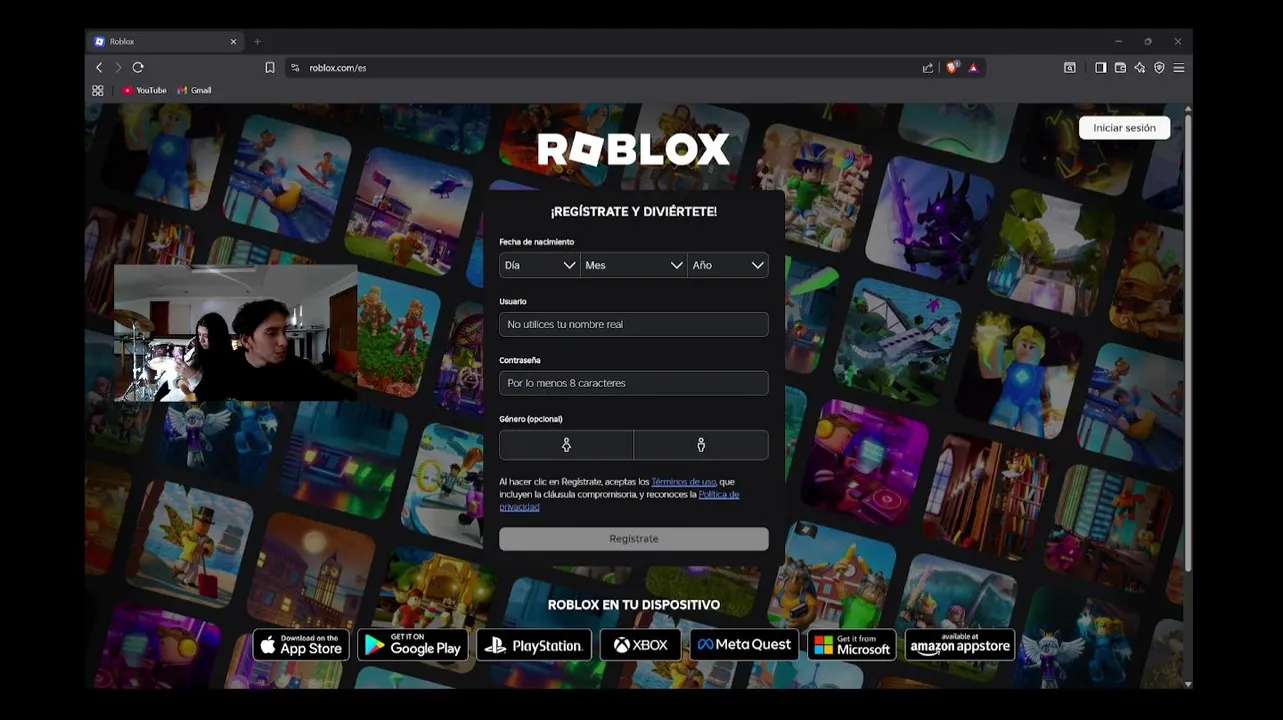The width and height of the screenshot is (1283, 720).
Task: Open Gmail bookmark
Action: pos(195,90)
